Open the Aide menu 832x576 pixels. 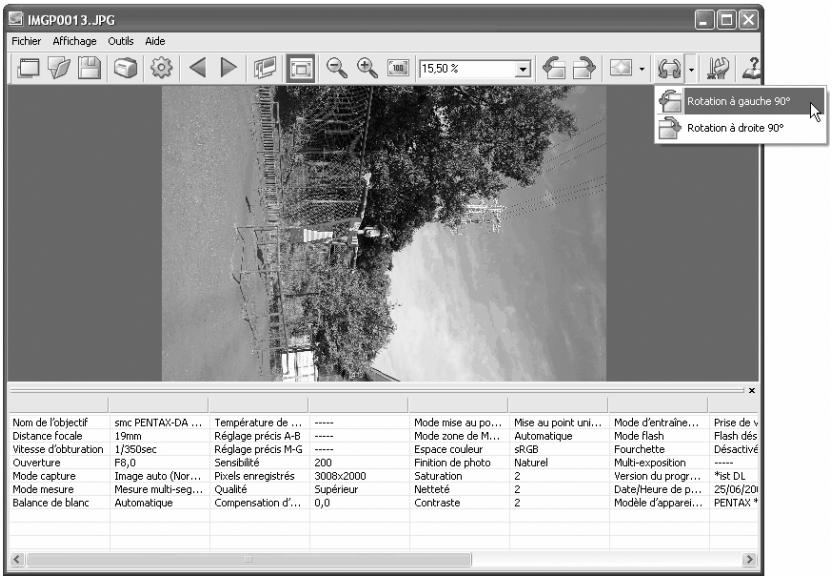(x=155, y=41)
